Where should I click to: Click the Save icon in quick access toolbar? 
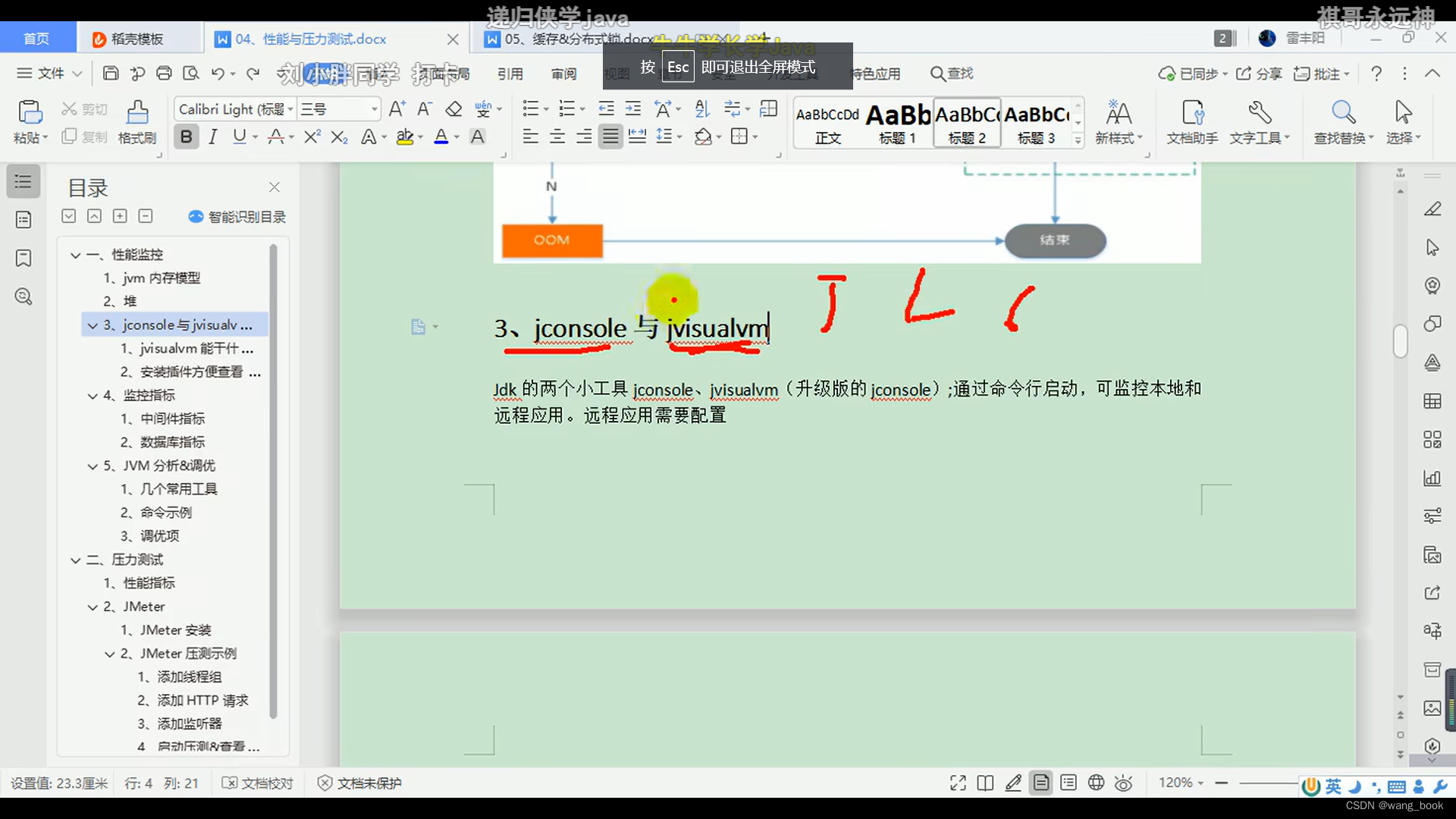(111, 73)
